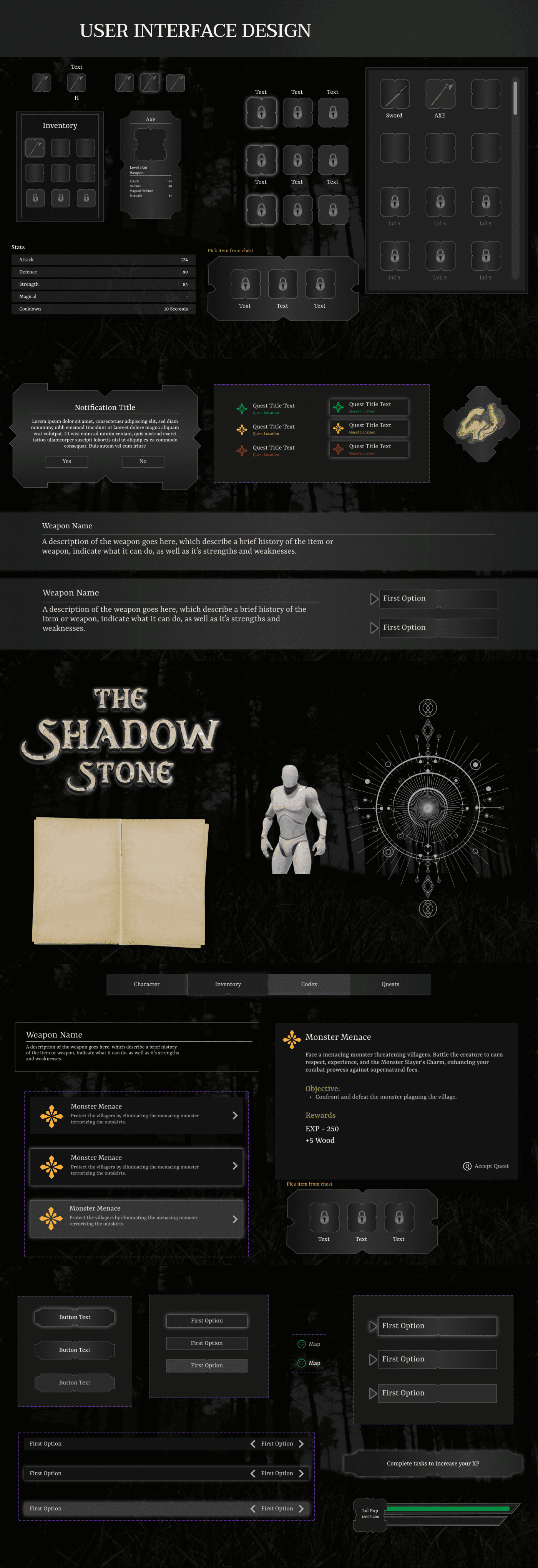
Task: Expand the first Monster Menace quest chevron
Action: (235, 1115)
